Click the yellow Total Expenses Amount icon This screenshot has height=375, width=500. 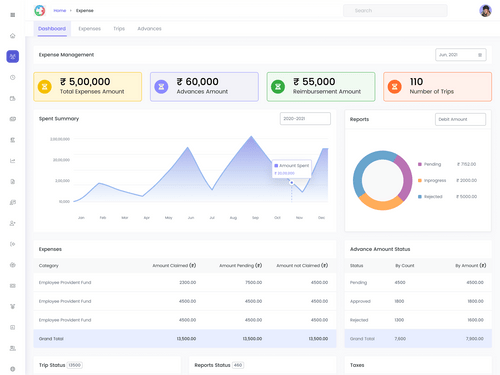pyautogui.click(x=45, y=87)
